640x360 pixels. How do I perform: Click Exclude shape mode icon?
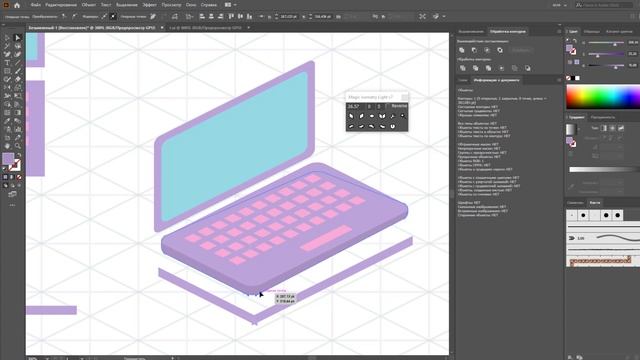click(500, 50)
